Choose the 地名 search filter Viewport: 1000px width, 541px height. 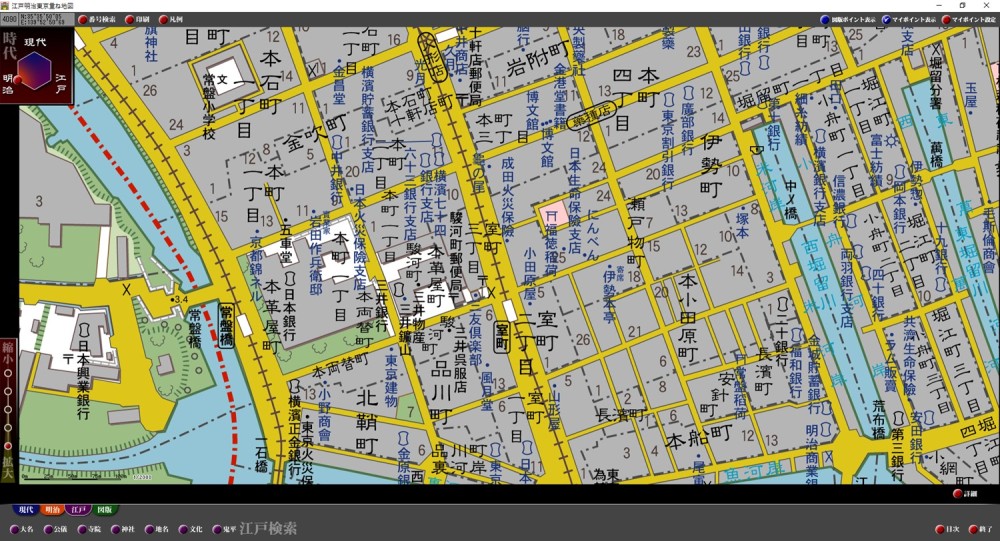point(150,529)
